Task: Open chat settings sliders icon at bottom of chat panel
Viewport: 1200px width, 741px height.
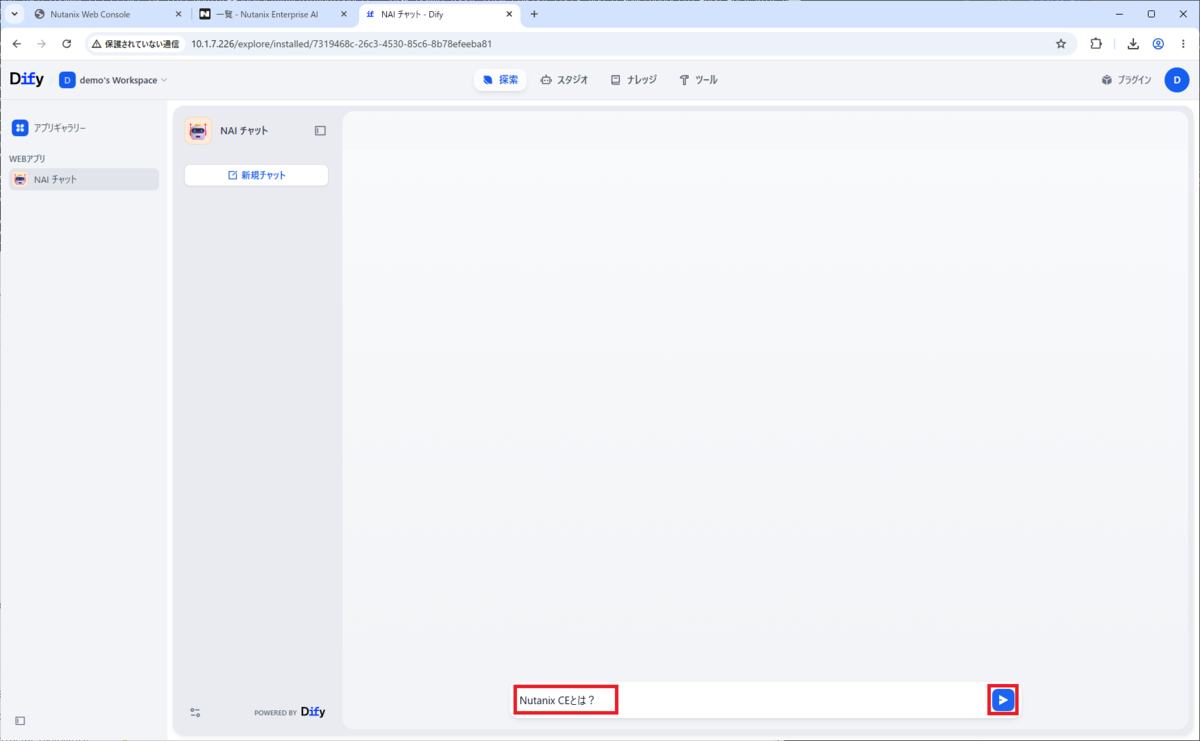Action: pos(196,712)
